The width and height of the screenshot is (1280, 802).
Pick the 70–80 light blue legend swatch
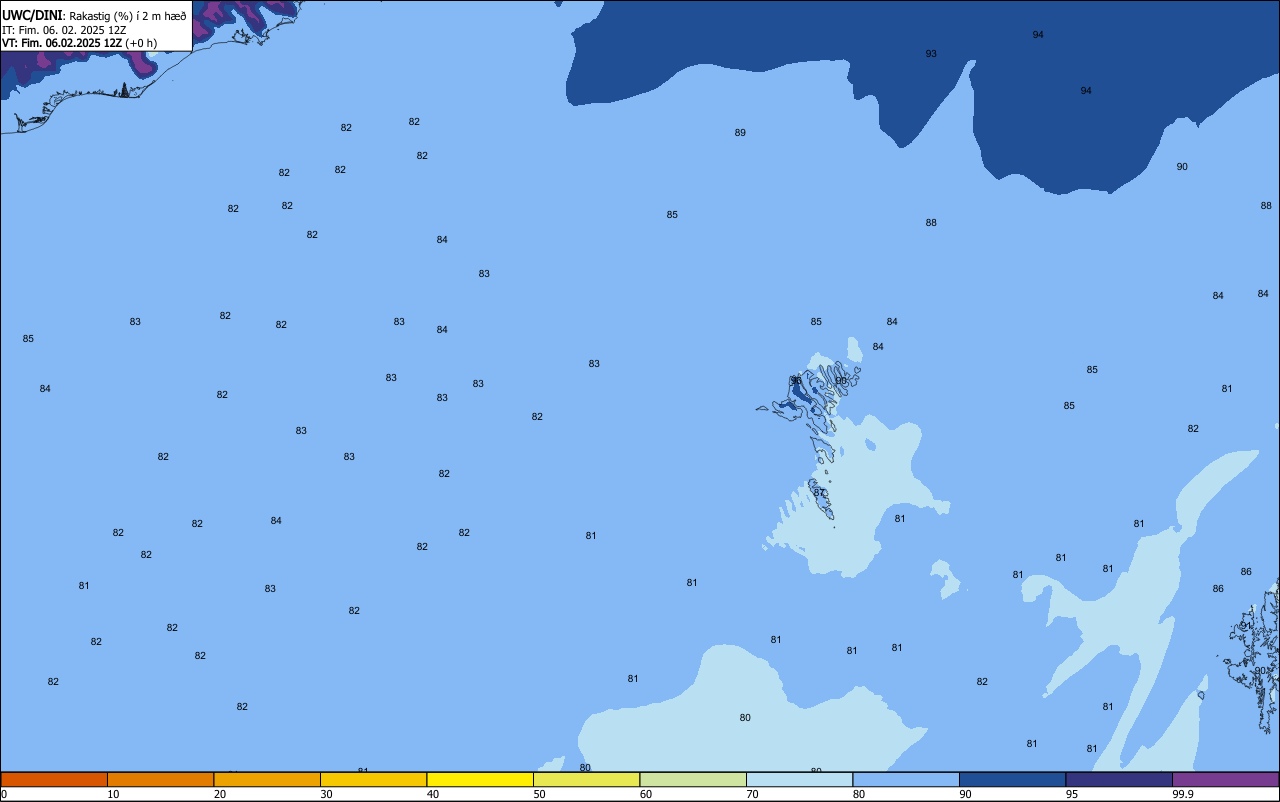click(x=799, y=779)
